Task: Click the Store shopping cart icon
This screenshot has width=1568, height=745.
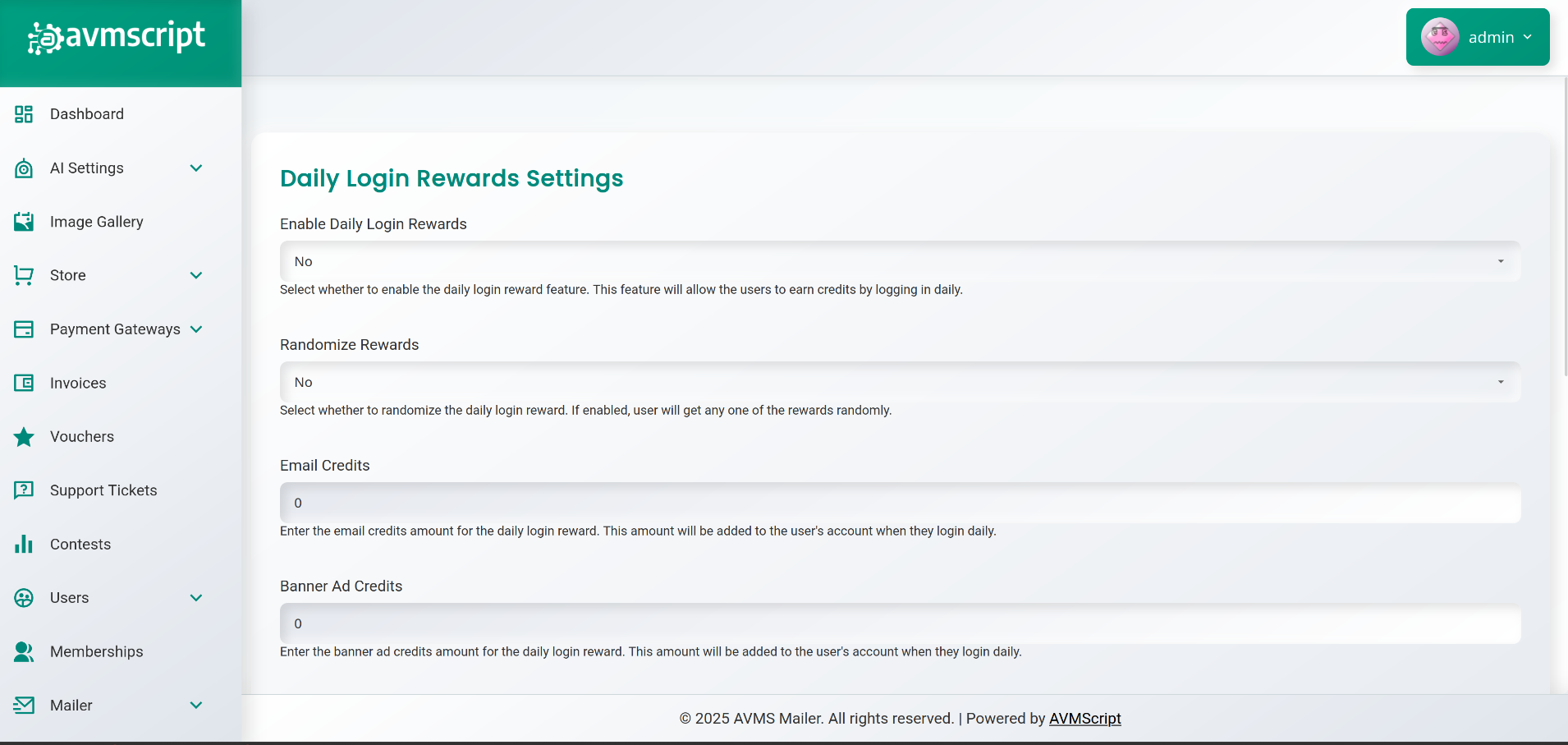Action: click(24, 275)
